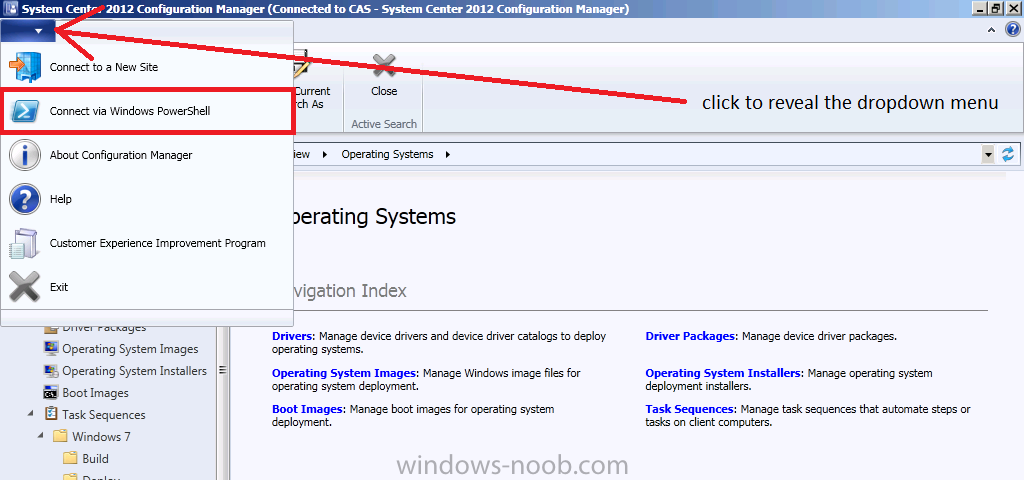Click the About Configuration Manager info icon

coord(24,155)
